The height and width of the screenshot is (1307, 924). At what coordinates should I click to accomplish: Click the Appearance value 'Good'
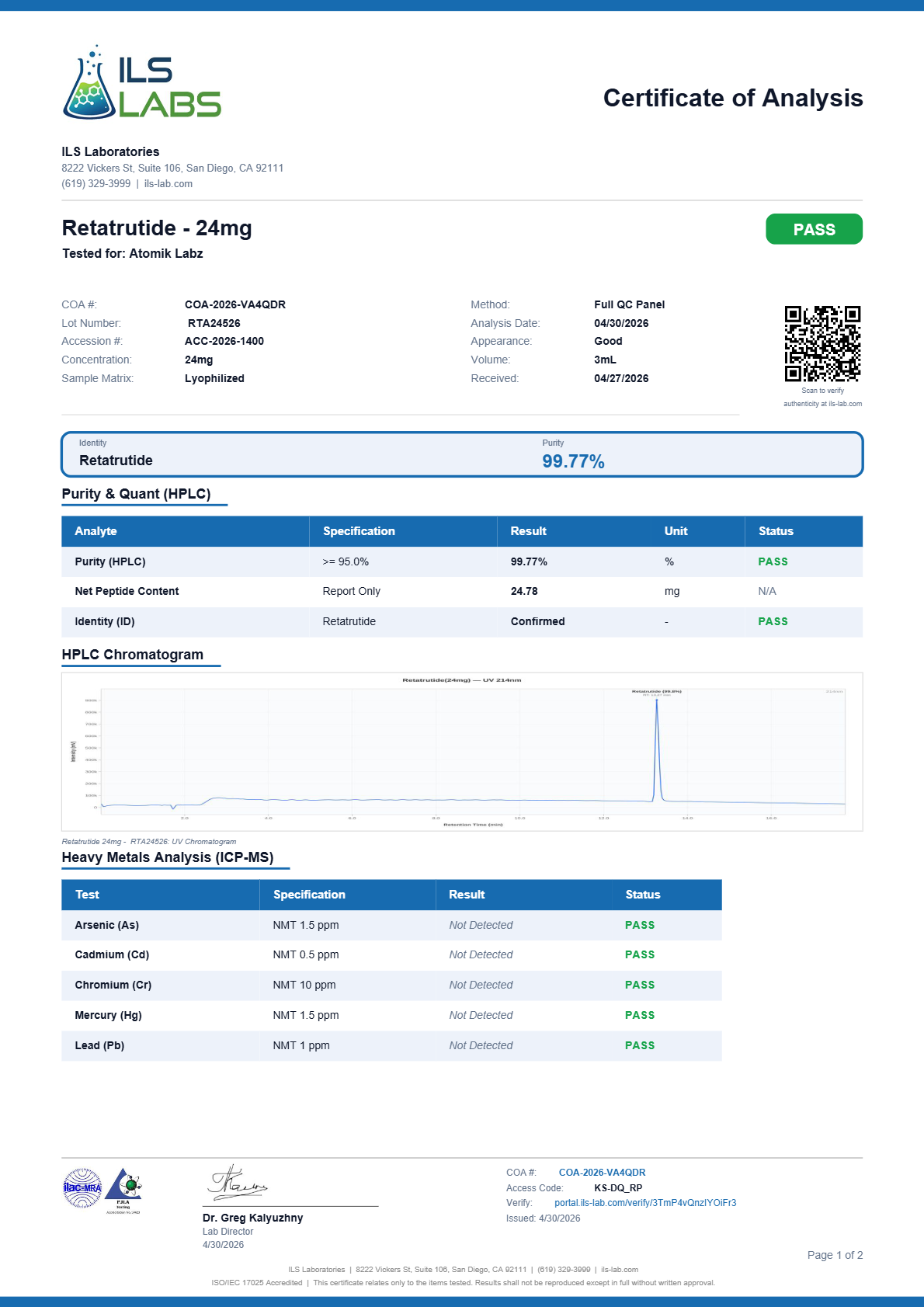click(608, 341)
